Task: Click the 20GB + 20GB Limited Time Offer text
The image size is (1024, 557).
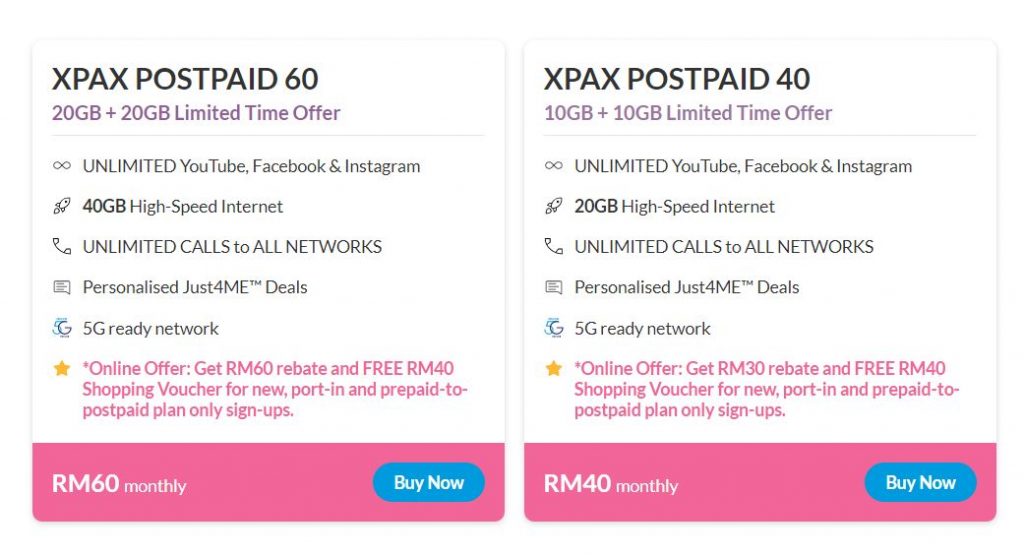Action: [x=196, y=113]
